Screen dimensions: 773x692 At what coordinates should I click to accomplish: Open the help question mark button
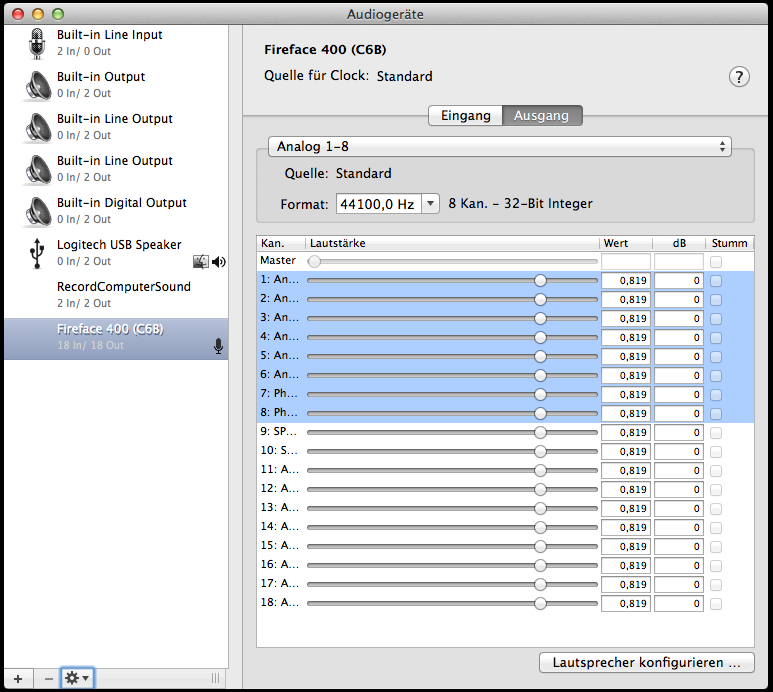tap(739, 77)
